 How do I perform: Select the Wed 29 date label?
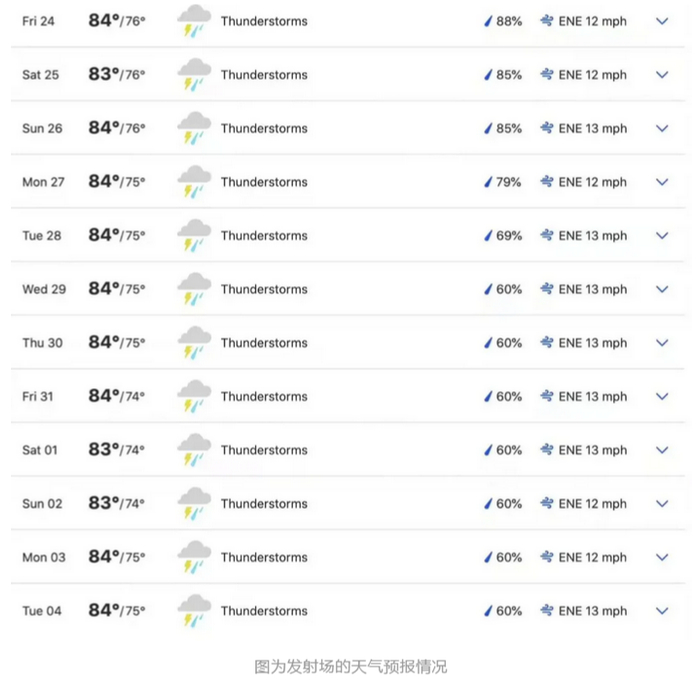(44, 289)
